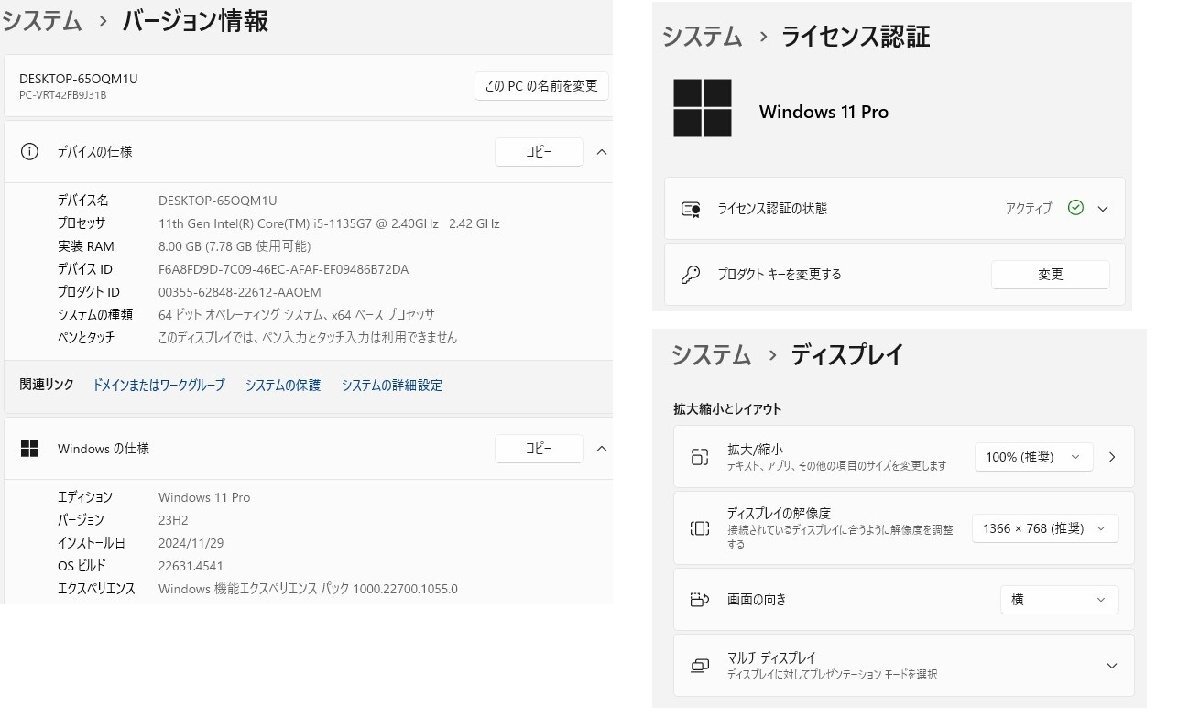Click the Windows 11 Pro edition value
This screenshot has width=1200, height=717.
[204, 497]
